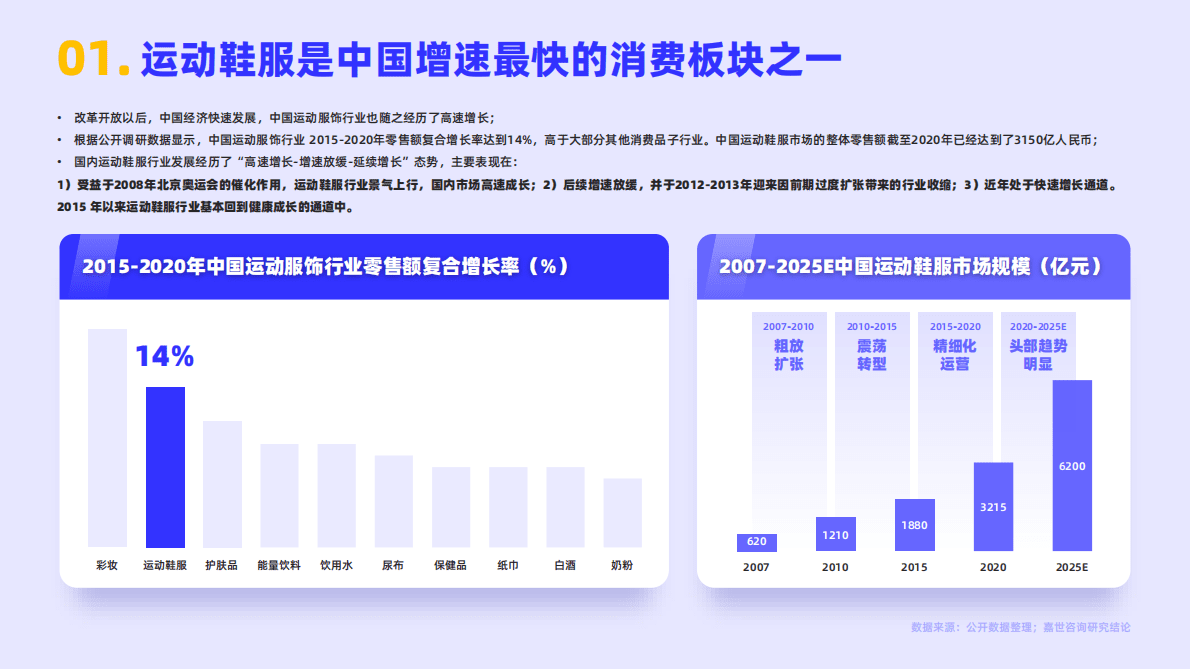This screenshot has width=1190, height=669.
Task: Click the 头部趋势明显 red phase label
Action: (x=1036, y=357)
